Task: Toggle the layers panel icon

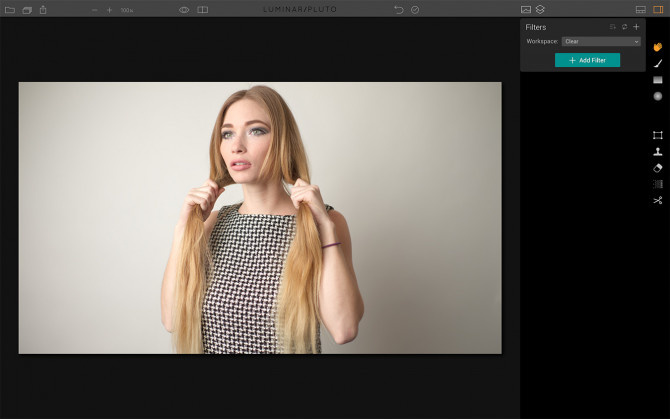Action: coord(540,9)
